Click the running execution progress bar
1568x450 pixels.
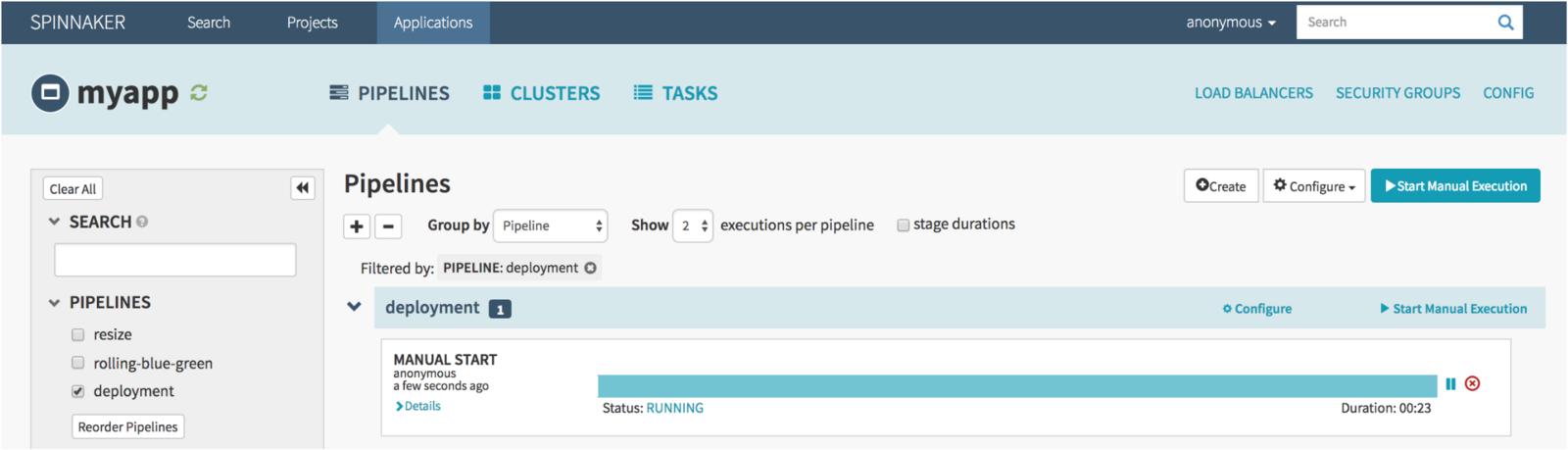point(1017,385)
